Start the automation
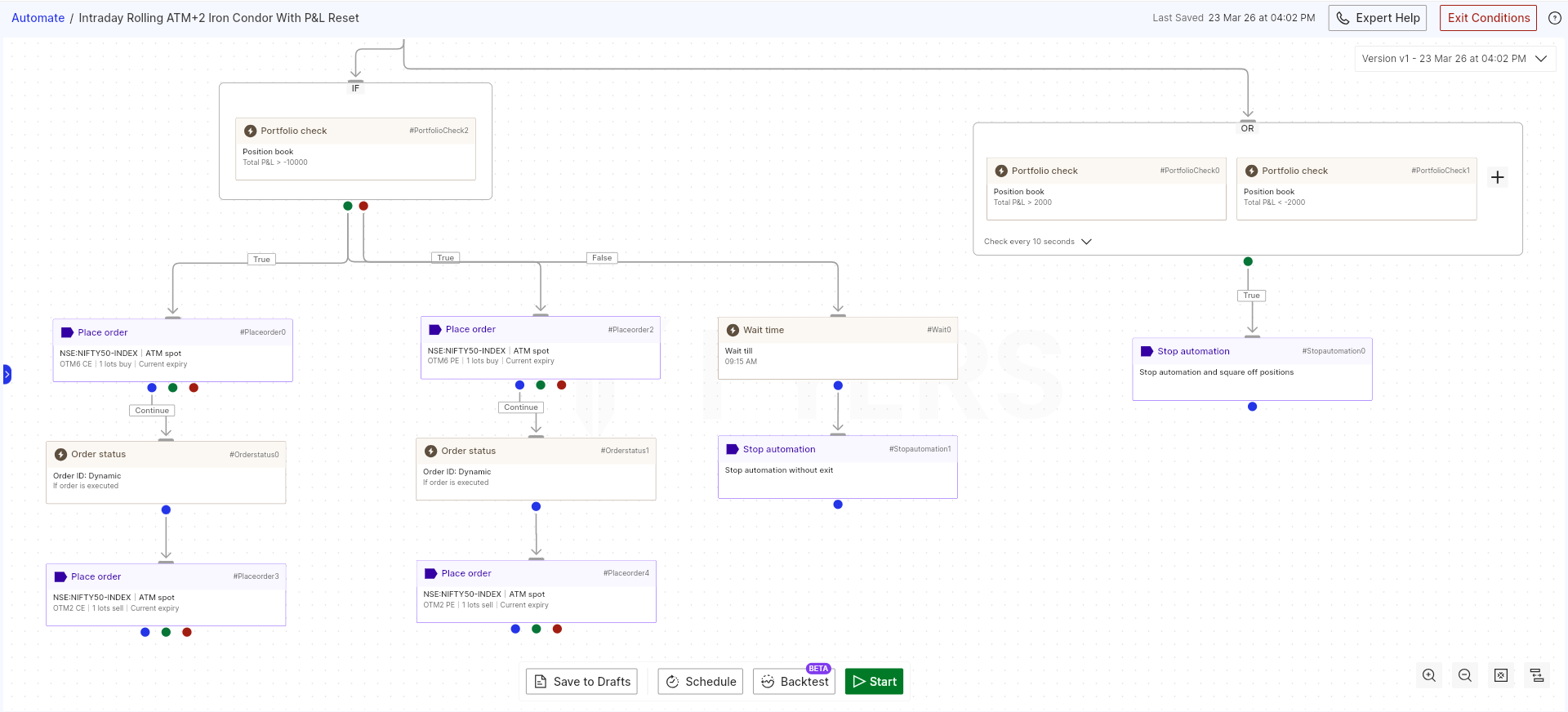 point(874,681)
